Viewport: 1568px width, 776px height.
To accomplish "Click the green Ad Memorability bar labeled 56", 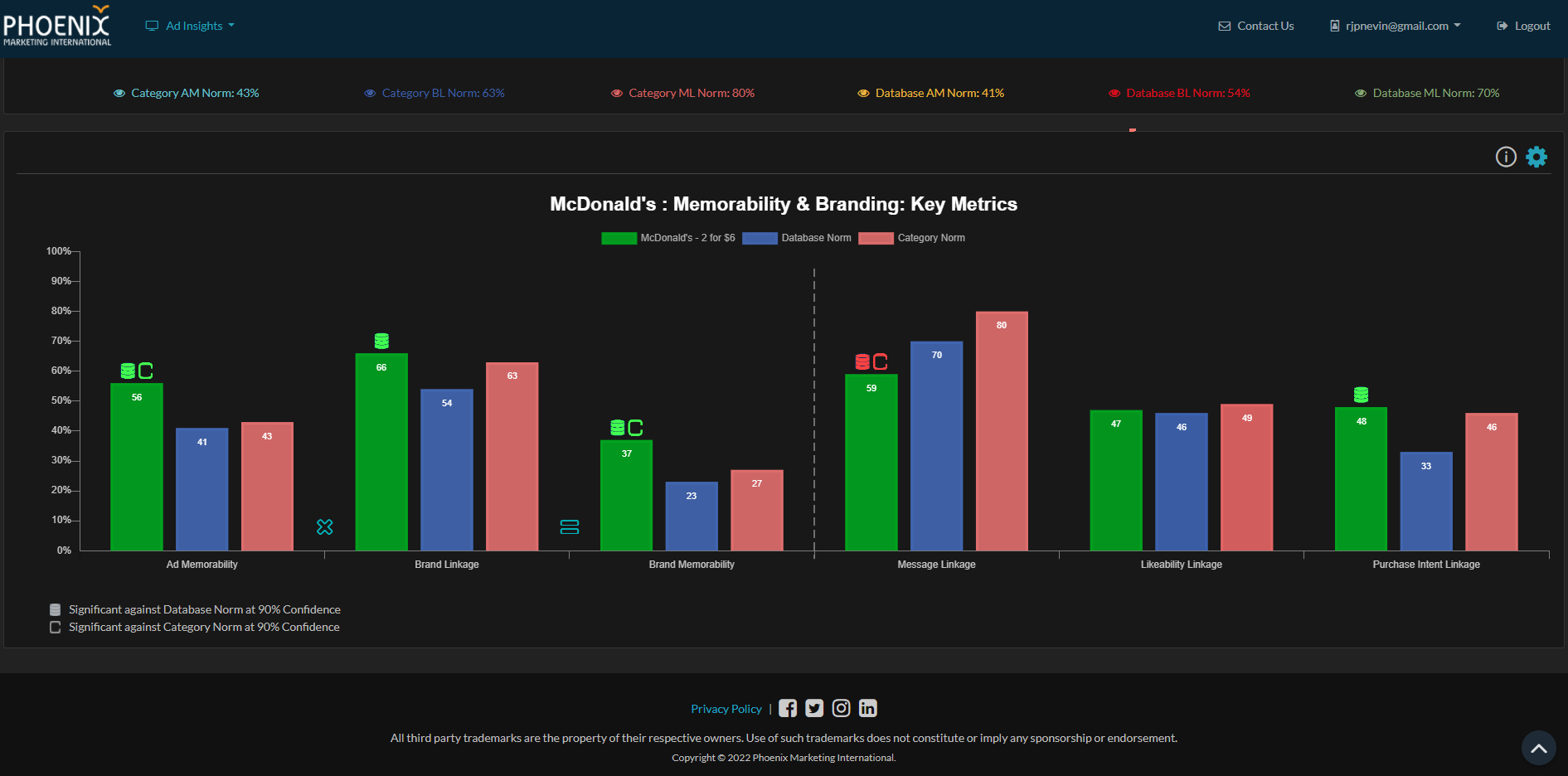I will 137,467.
